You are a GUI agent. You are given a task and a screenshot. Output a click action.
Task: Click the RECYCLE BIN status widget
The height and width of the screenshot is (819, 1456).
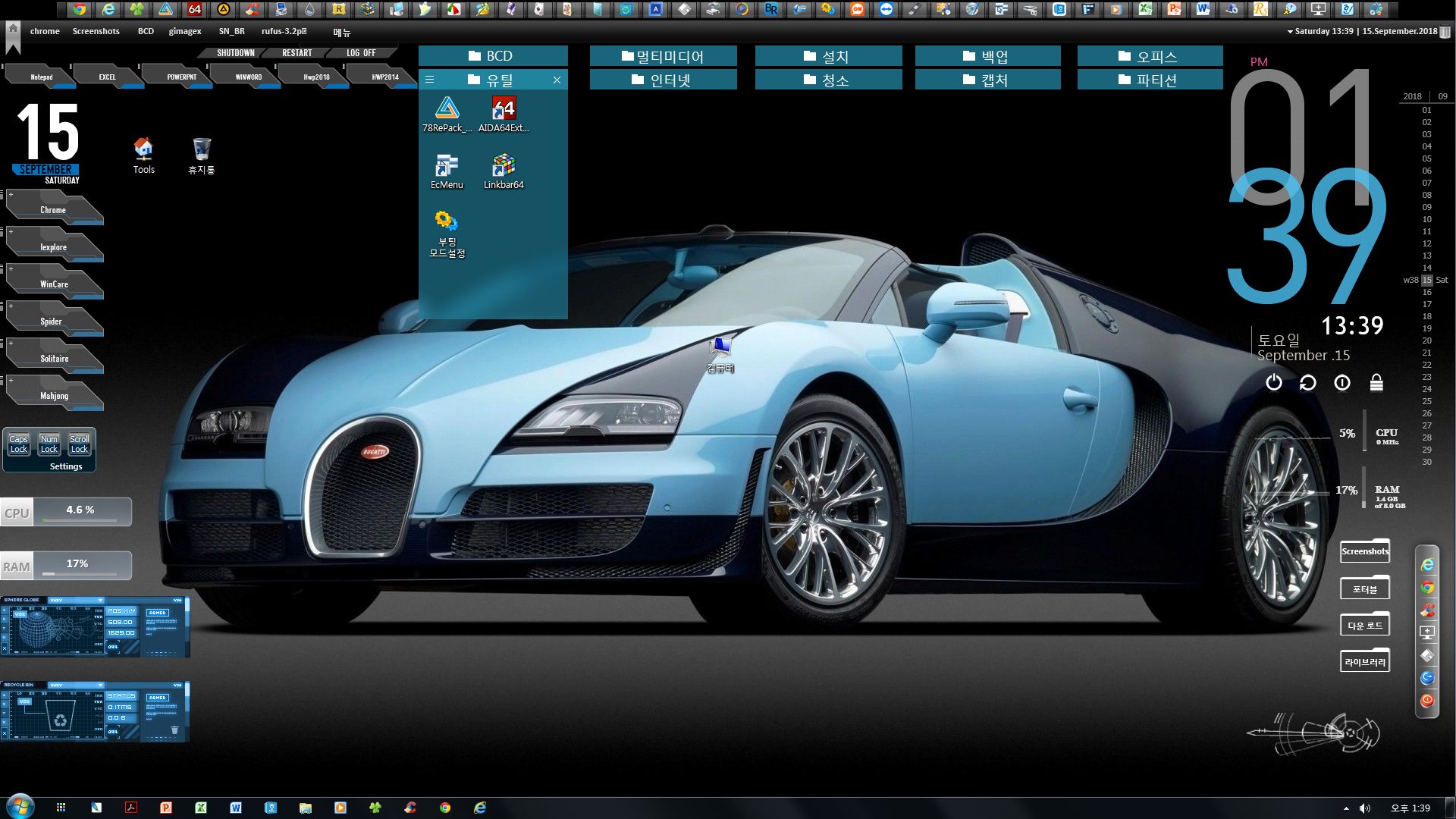pos(94,711)
